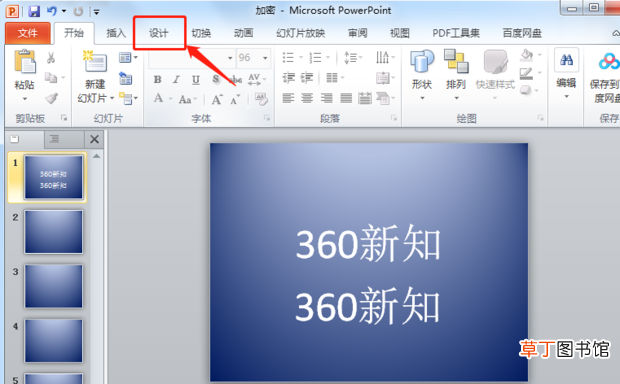Switch to the 插入 Insert tab

116,33
